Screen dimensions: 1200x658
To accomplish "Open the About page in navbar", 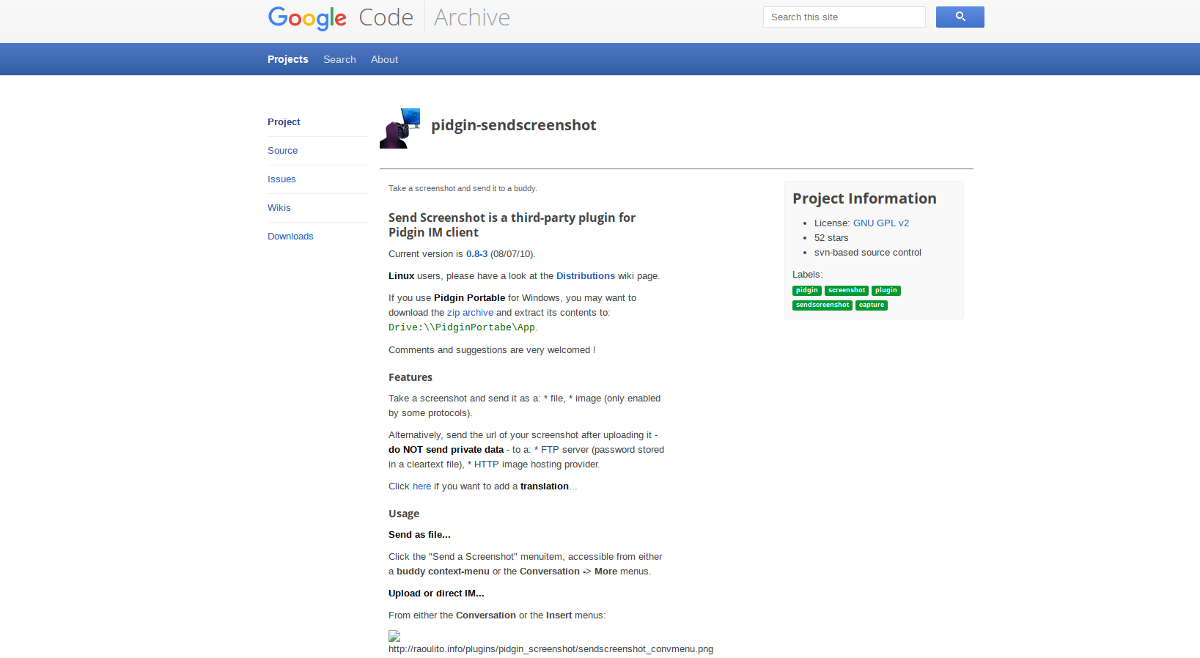I will tap(384, 59).
